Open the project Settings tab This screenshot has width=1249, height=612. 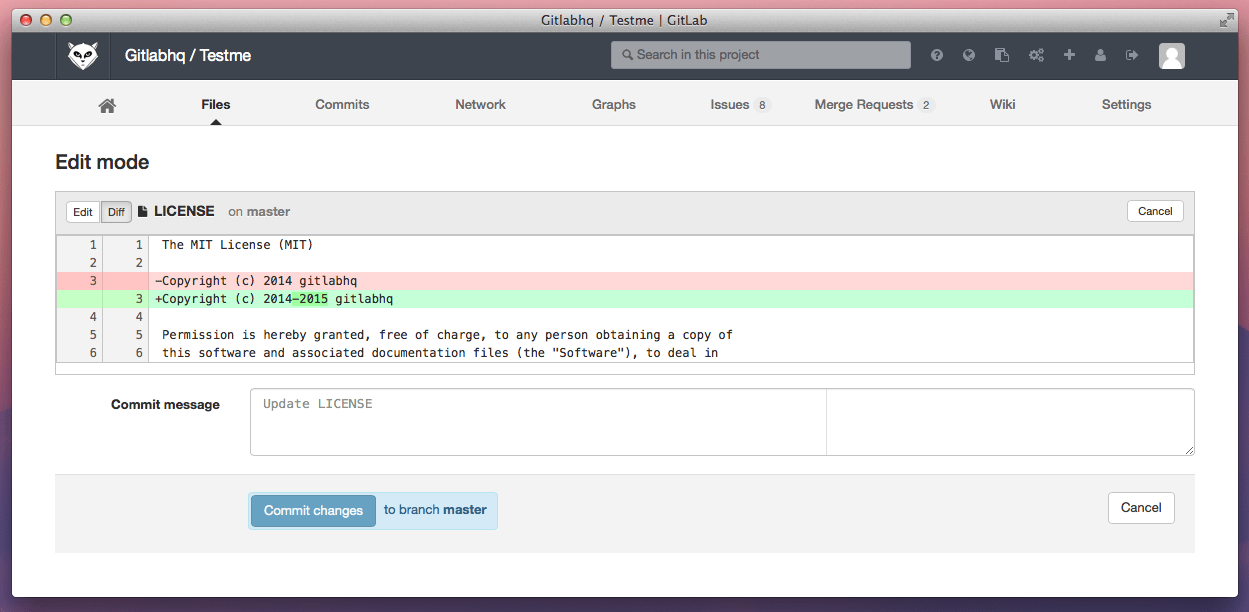click(1126, 105)
